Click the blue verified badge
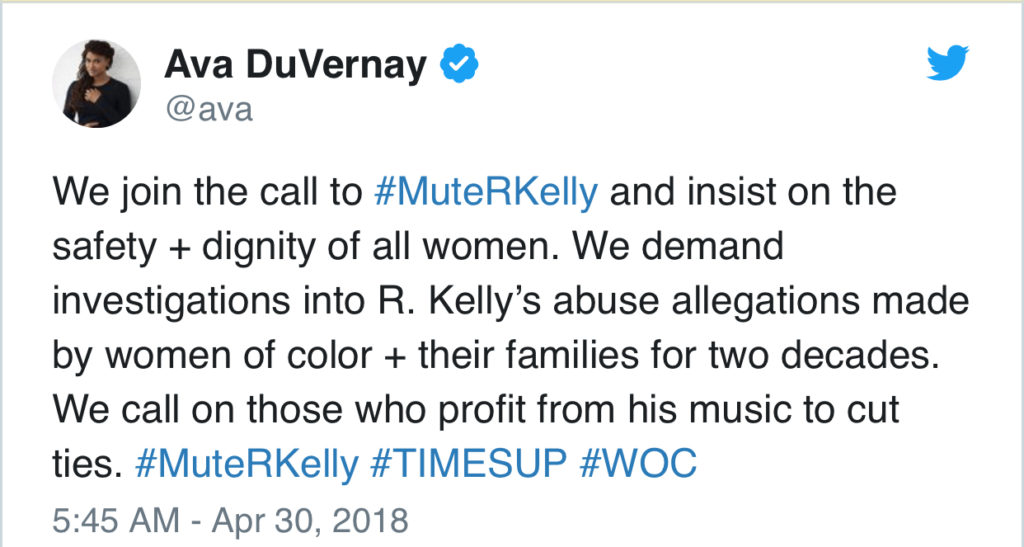This screenshot has width=1024, height=547. pos(461,66)
